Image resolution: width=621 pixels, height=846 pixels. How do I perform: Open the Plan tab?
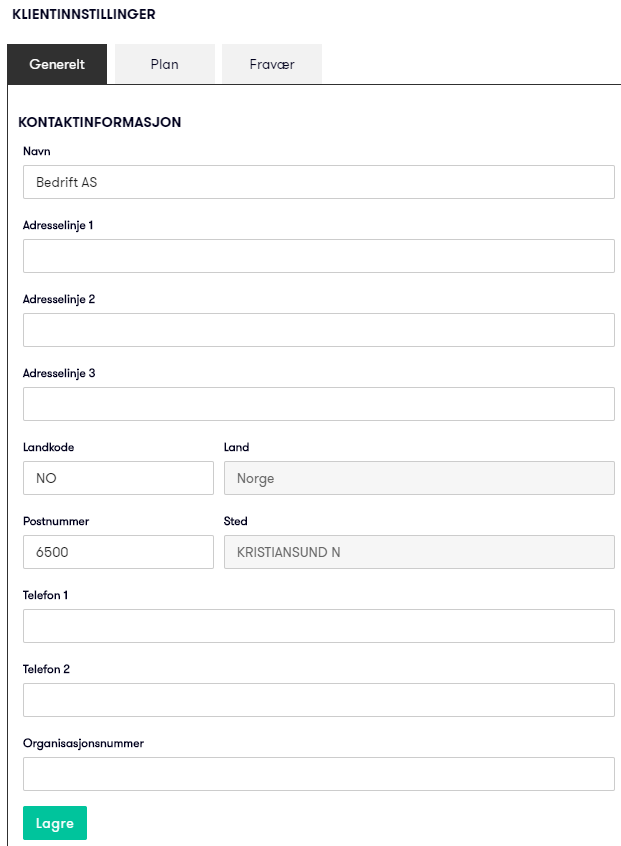pos(165,64)
